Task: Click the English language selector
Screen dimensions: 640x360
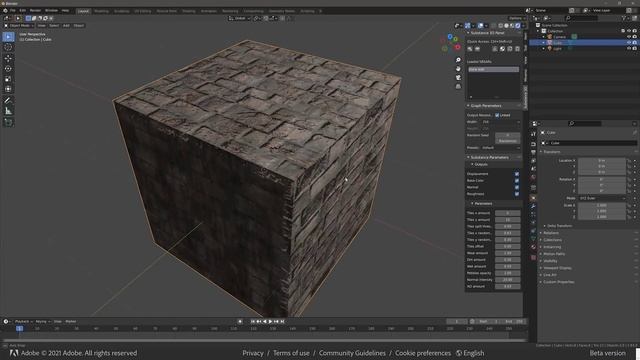Action: (x=470, y=353)
